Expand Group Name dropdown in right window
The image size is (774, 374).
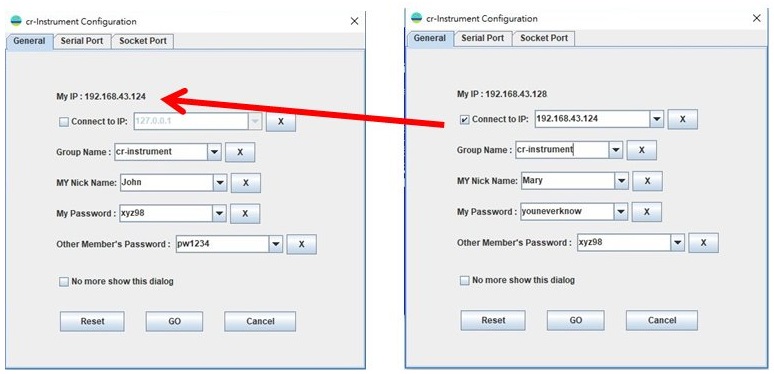pos(615,150)
